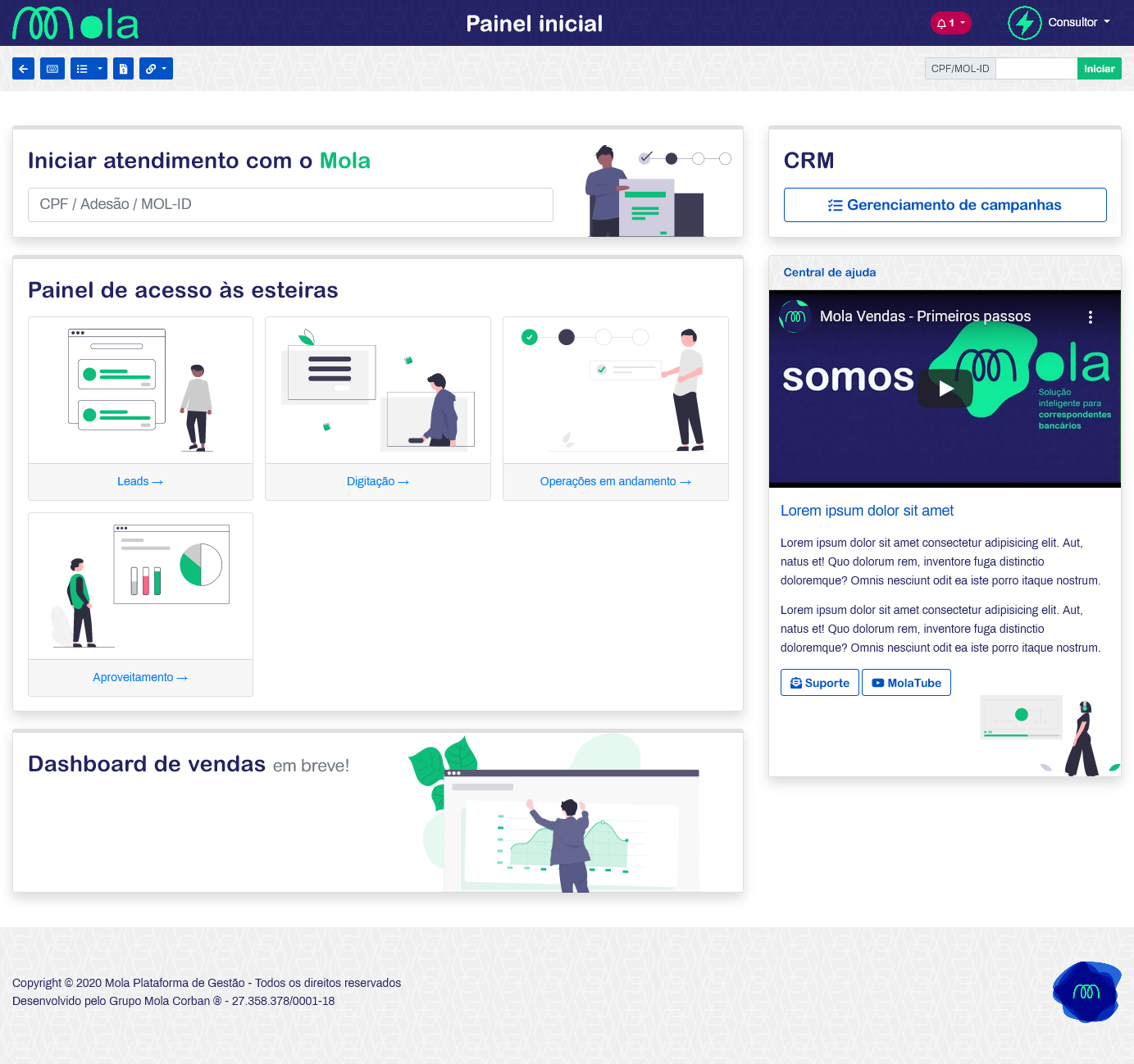Open the MolaTube button
Screen dimensions: 1134x1064
906,683
